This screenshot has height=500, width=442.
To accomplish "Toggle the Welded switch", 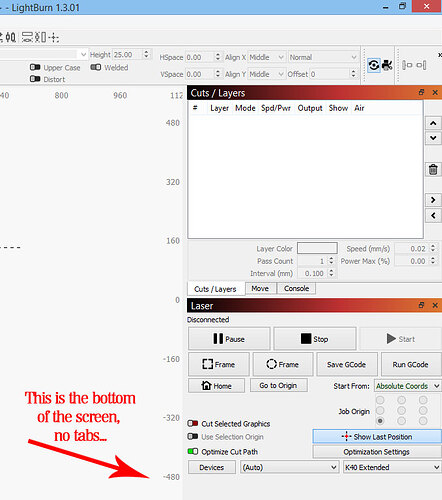I will tap(96, 67).
